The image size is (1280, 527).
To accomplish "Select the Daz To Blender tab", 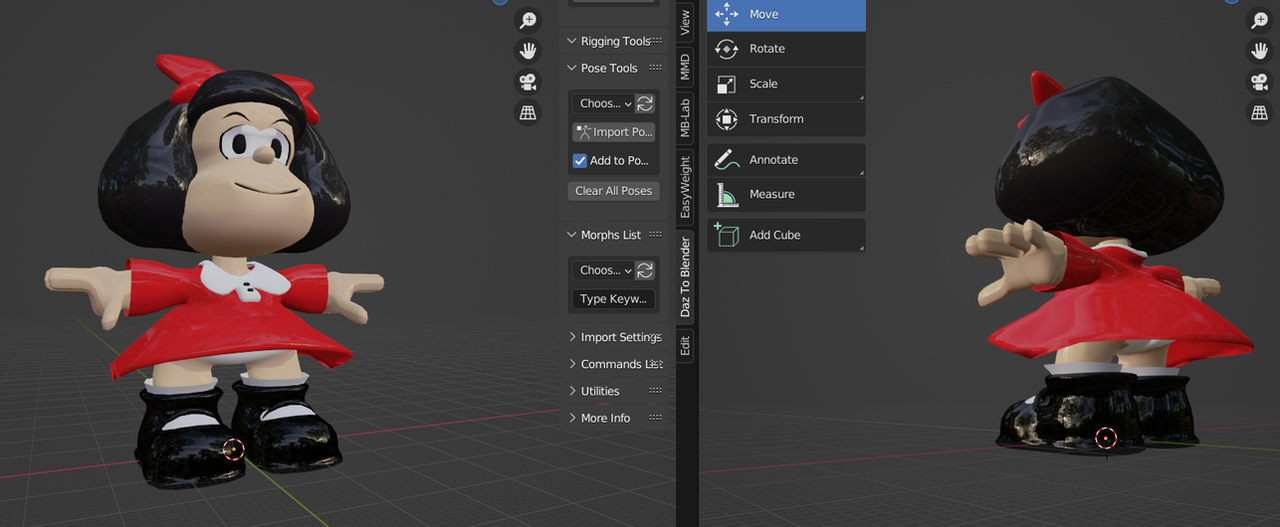I will (685, 277).
